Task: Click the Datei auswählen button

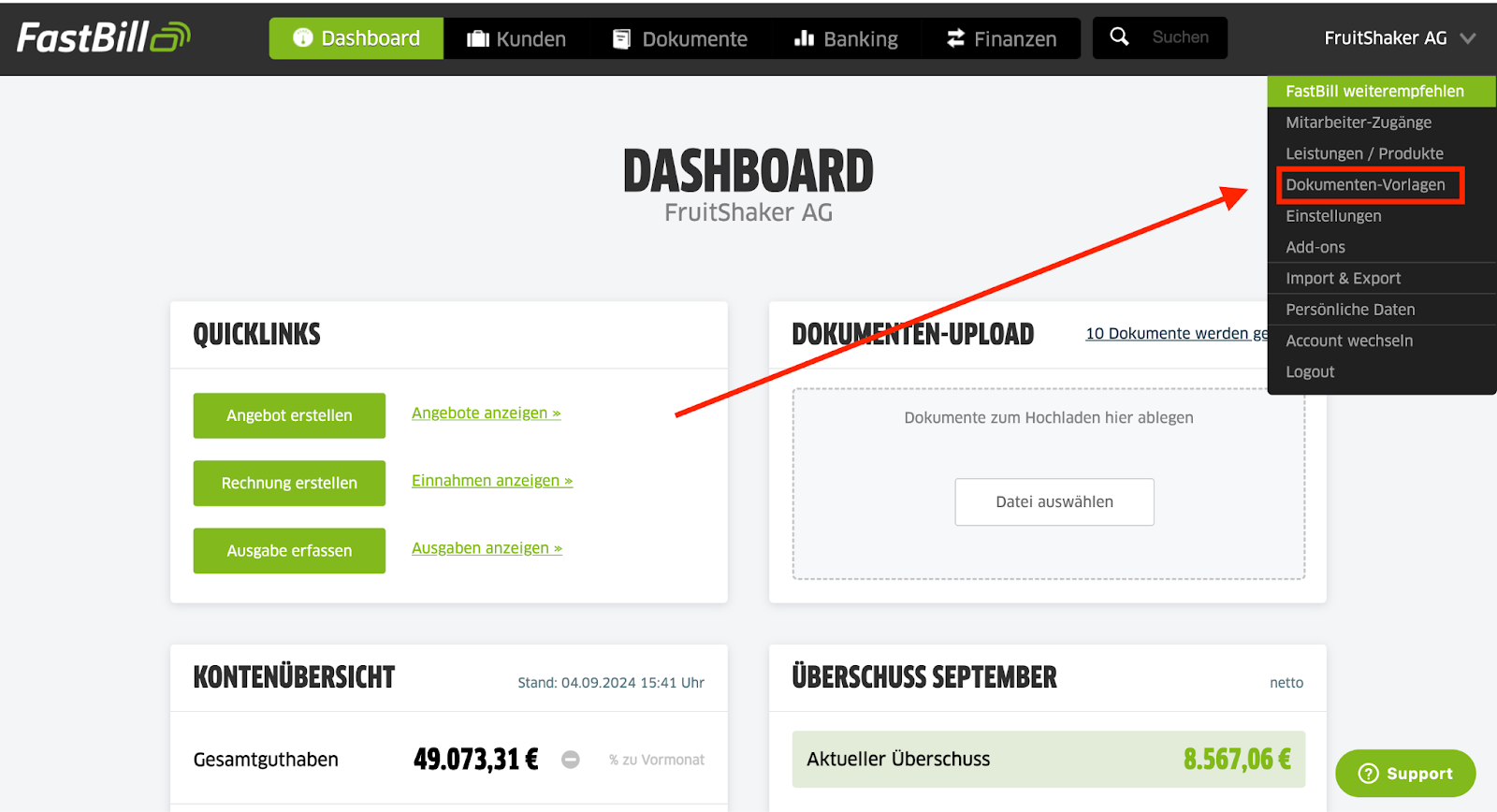Action: [x=1054, y=502]
